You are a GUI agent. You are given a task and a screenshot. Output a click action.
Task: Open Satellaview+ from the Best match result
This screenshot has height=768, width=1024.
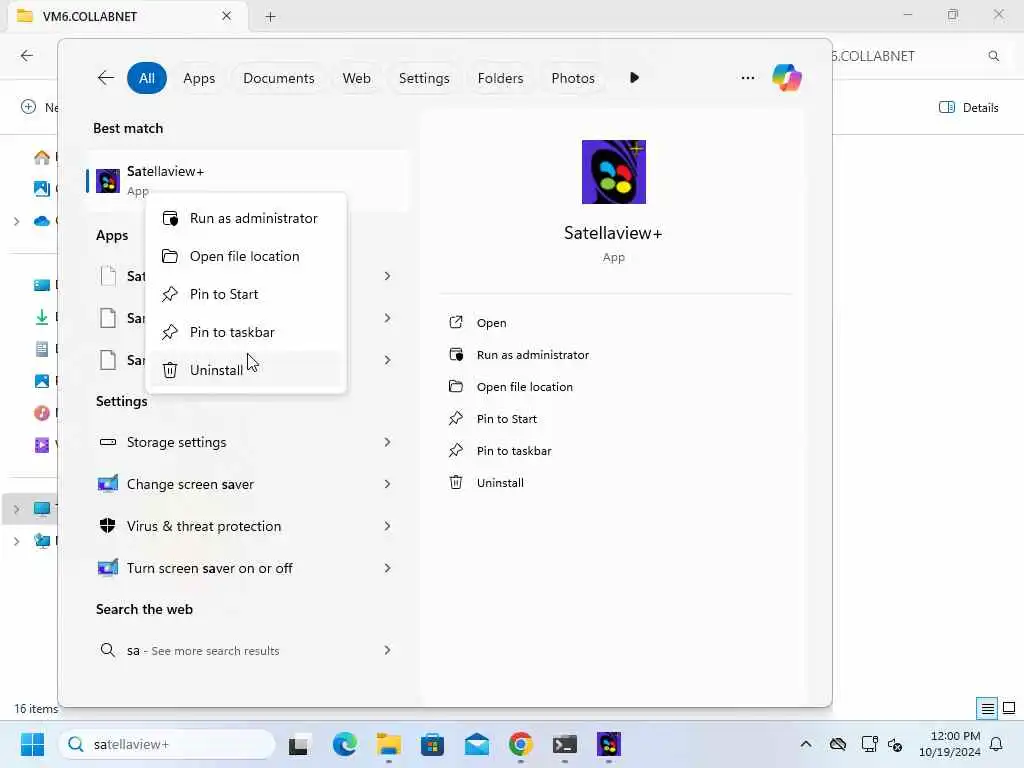click(247, 180)
